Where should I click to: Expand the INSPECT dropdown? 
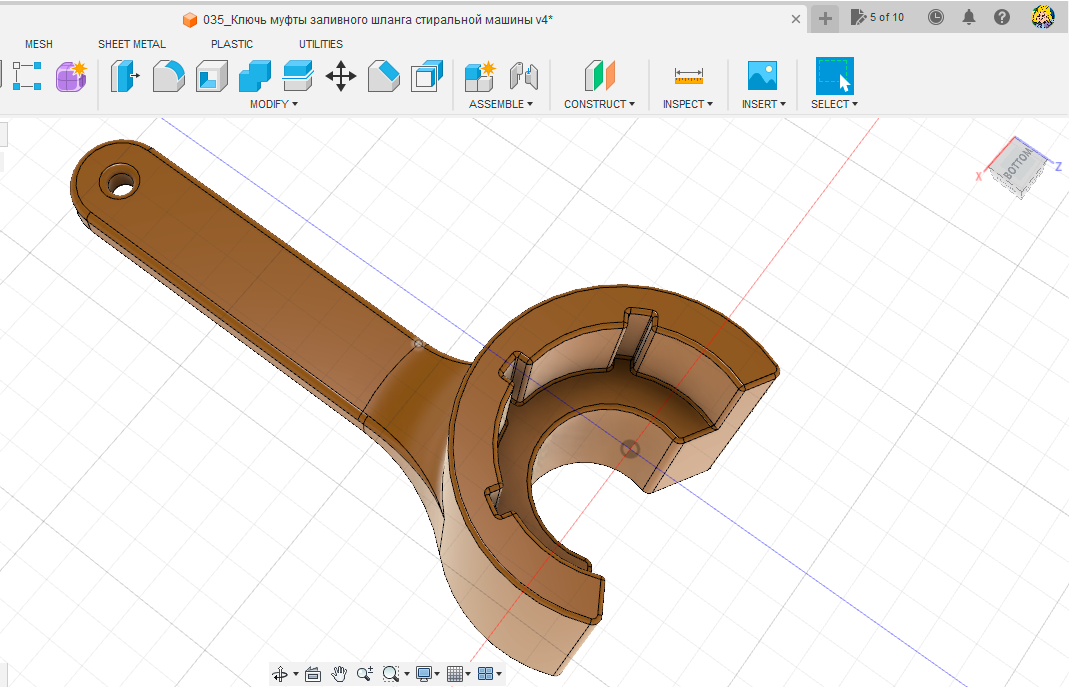point(688,104)
